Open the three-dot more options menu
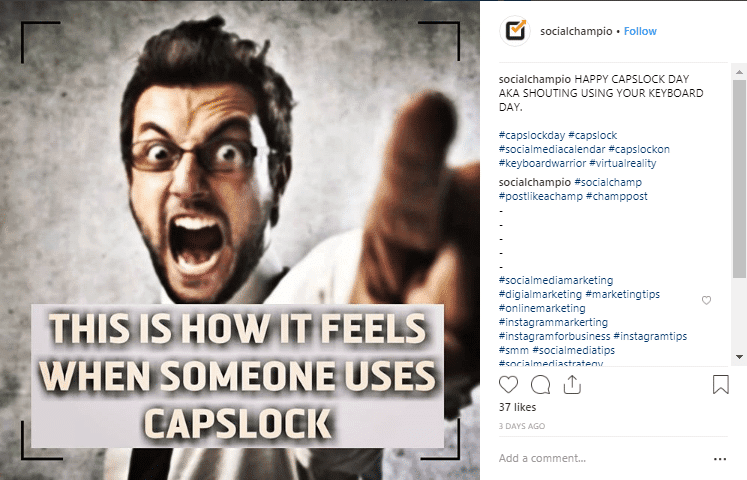Screen dimensions: 747x480 [720, 459]
